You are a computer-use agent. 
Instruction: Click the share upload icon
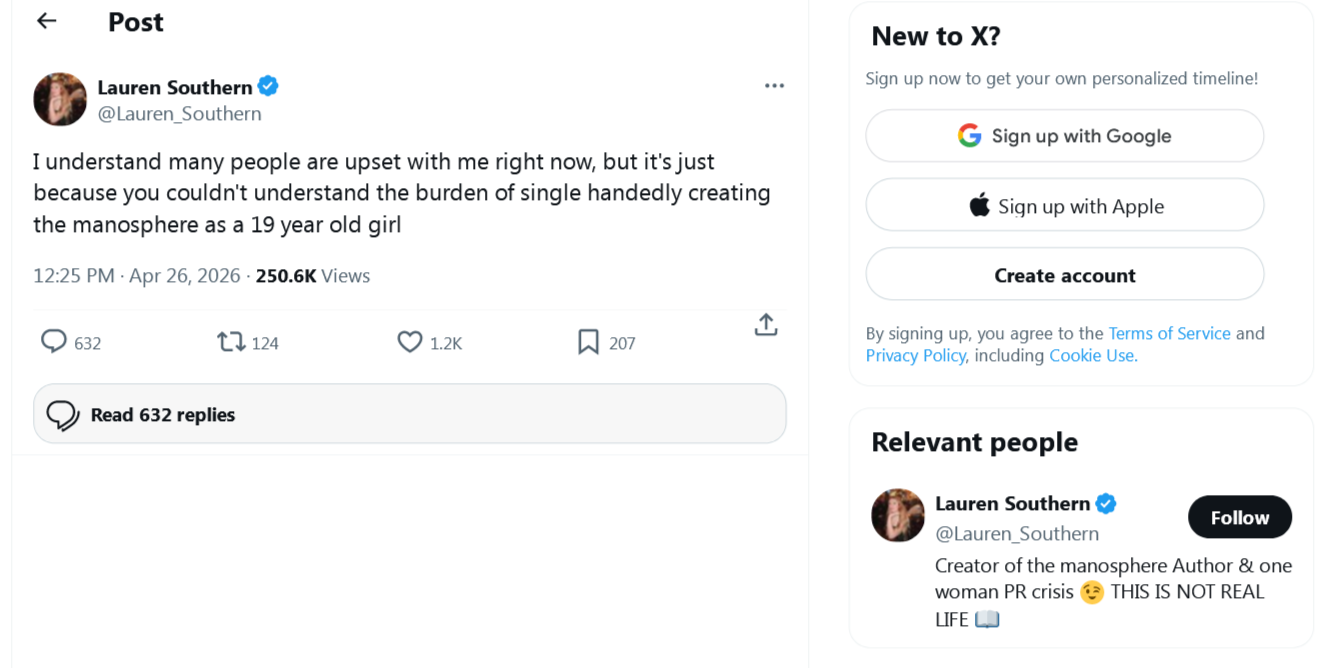[766, 325]
